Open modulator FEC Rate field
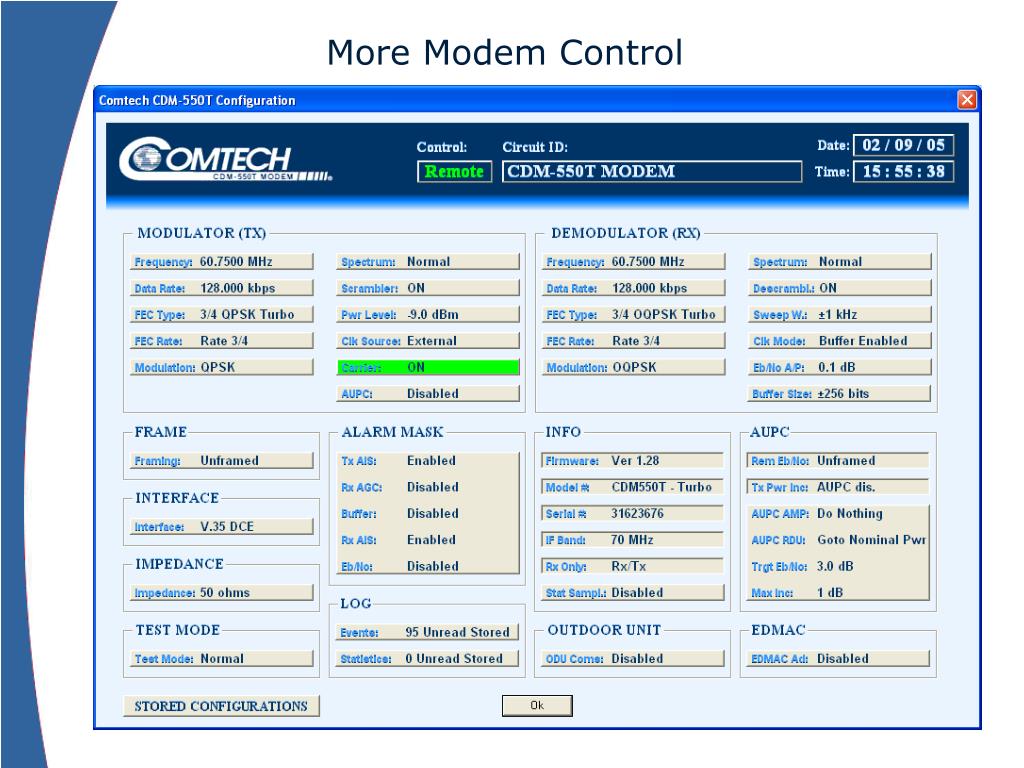Image resolution: width=1024 pixels, height=768 pixels. tap(222, 341)
